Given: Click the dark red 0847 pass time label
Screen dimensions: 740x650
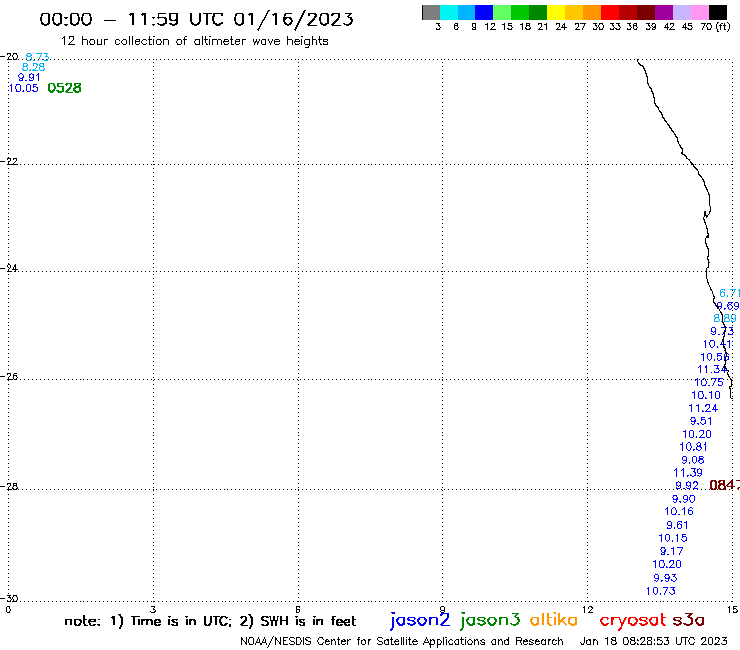Looking at the screenshot, I should click(x=724, y=485).
